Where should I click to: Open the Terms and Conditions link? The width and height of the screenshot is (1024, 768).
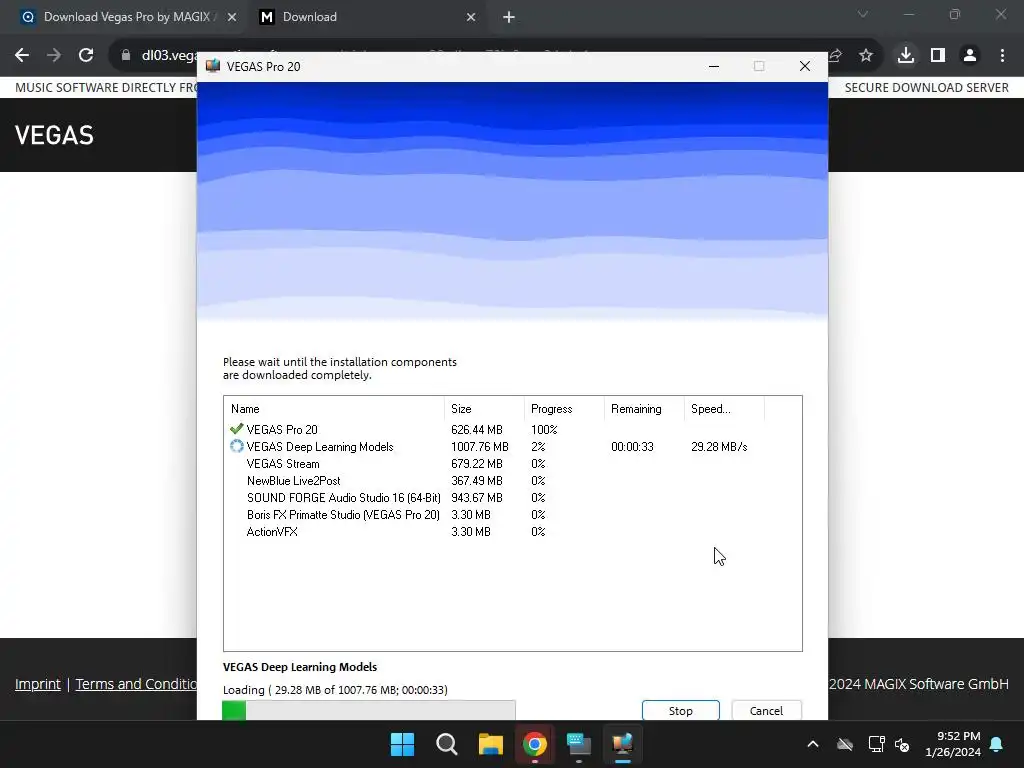tap(136, 684)
